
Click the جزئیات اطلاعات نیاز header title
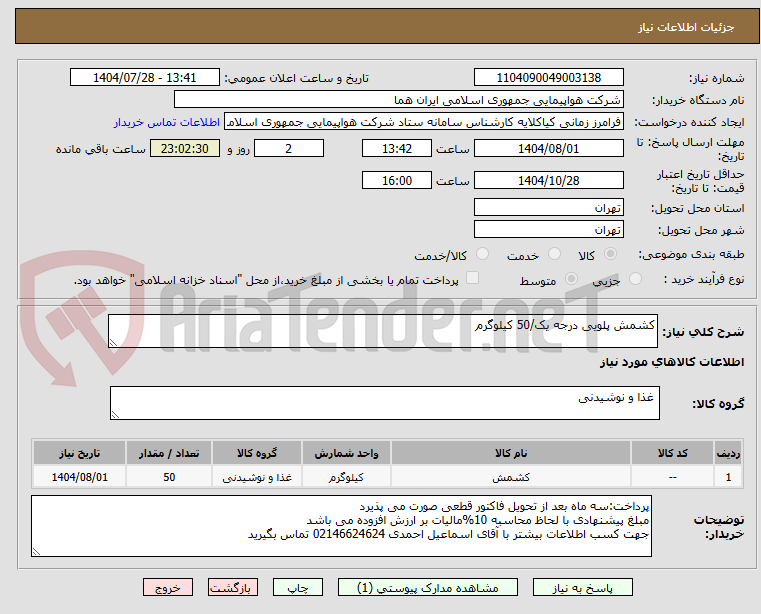click(685, 27)
